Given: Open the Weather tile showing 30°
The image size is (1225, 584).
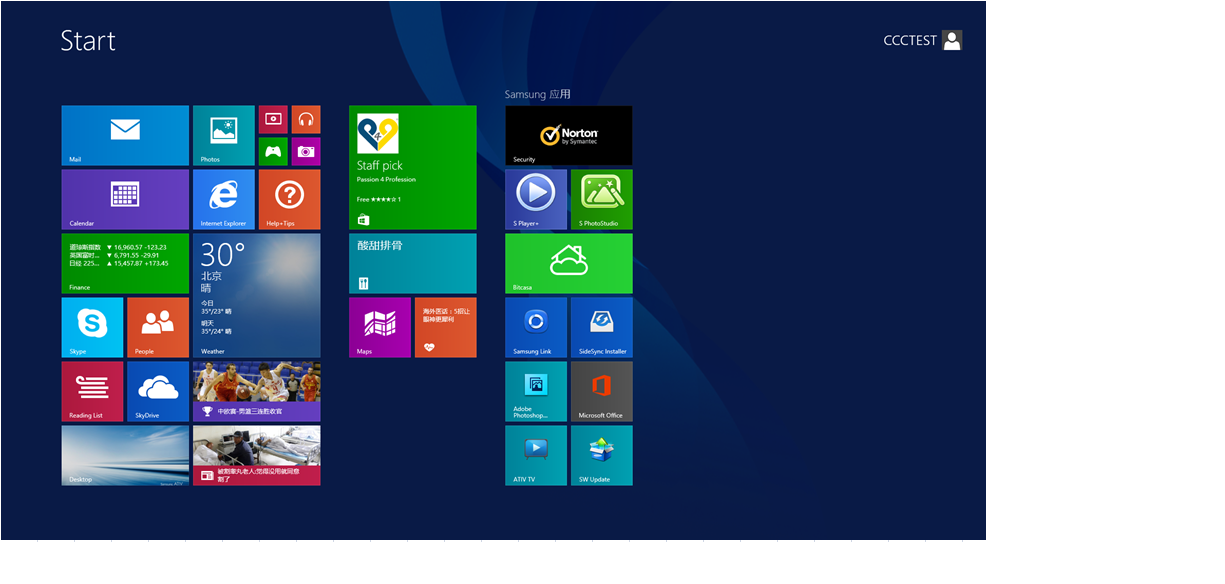Looking at the screenshot, I should coord(256,295).
